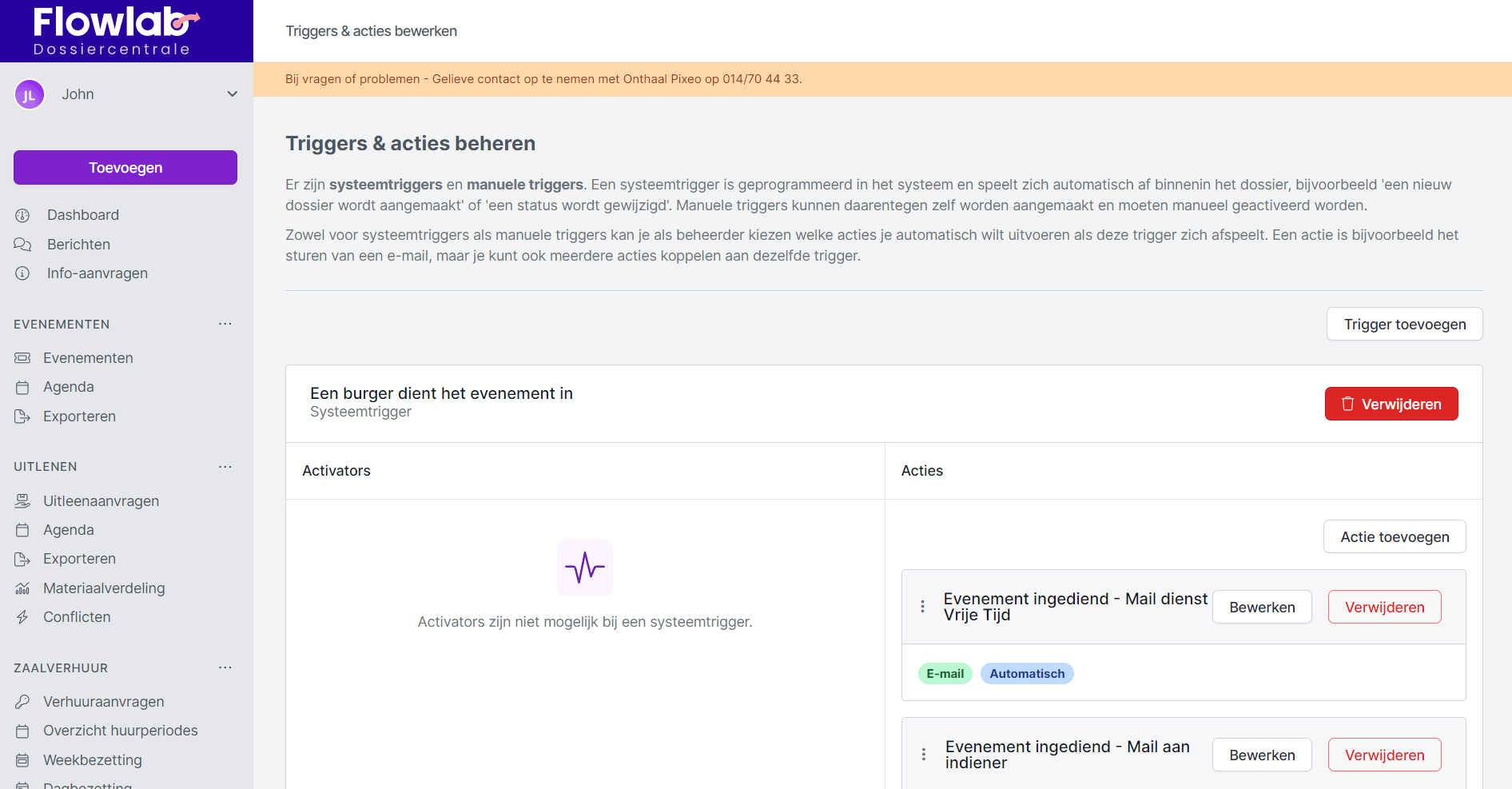Click the Actie toevoegen button
Image resolution: width=1512 pixels, height=789 pixels.
tap(1394, 537)
